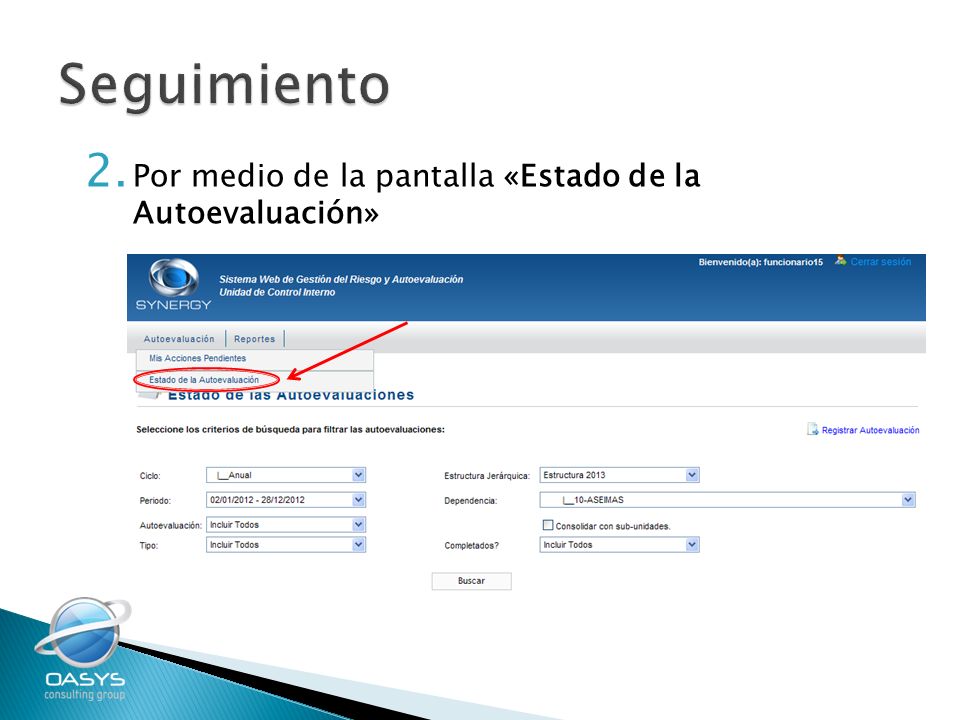960x720 pixels.
Task: Click the Ciclo label
Action: (150, 476)
